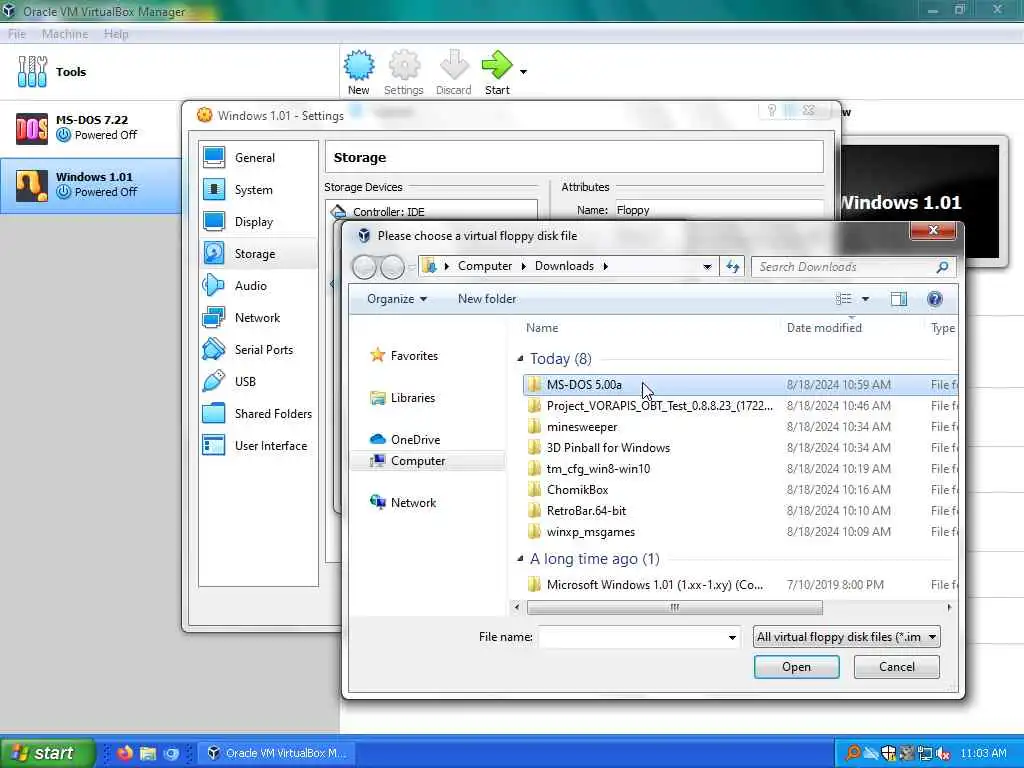The image size is (1024, 768).
Task: Start the selected virtual machine
Action: (x=497, y=72)
